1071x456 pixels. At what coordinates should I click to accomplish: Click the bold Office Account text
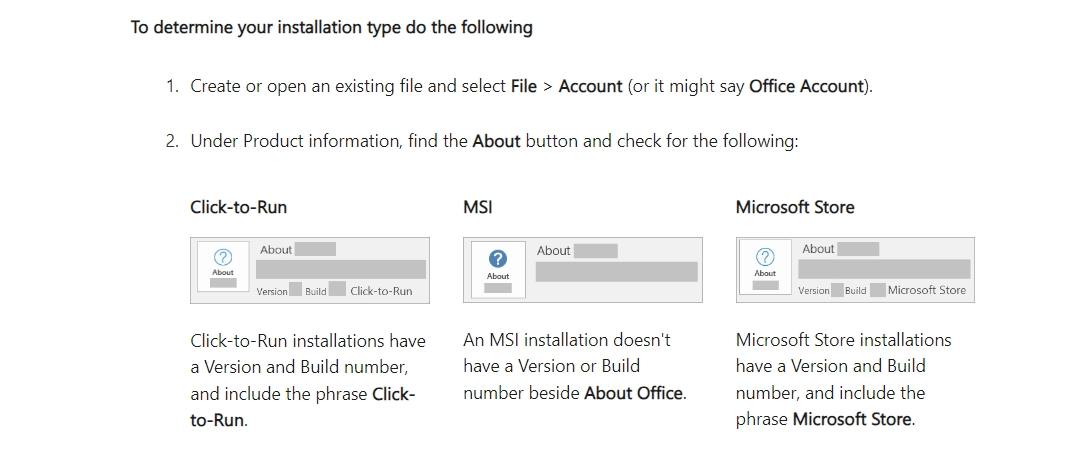tap(805, 86)
